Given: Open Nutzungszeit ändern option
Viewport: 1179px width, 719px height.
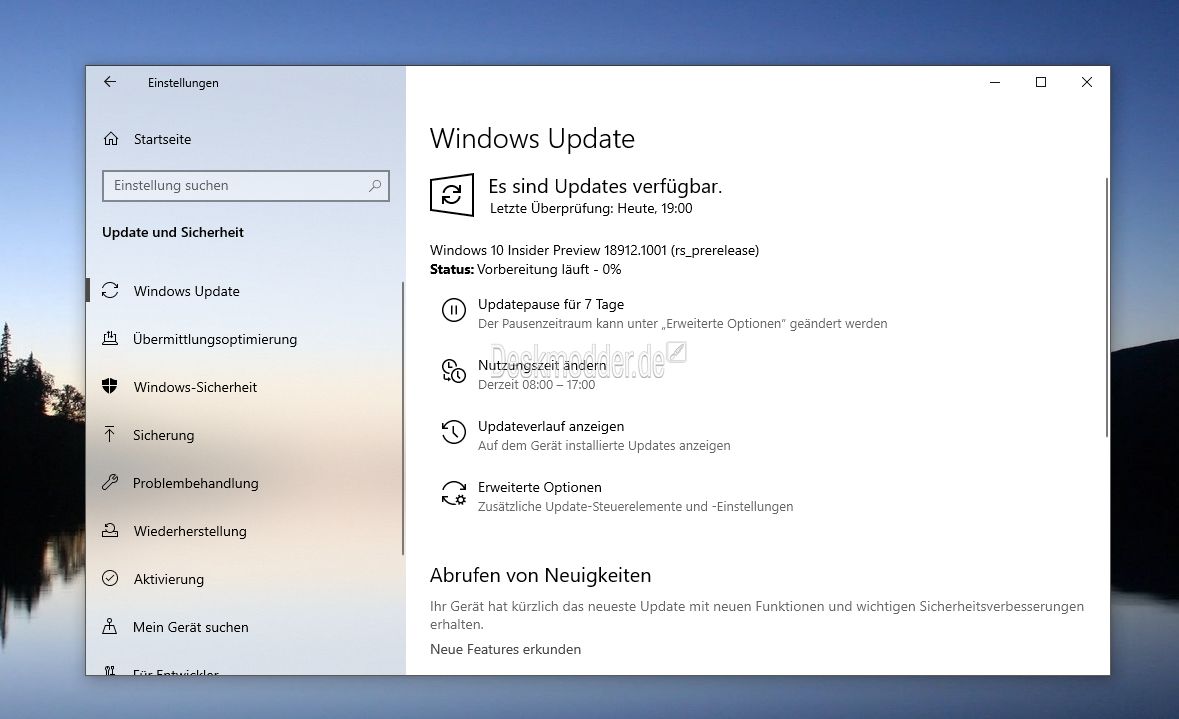Looking at the screenshot, I should [541, 366].
